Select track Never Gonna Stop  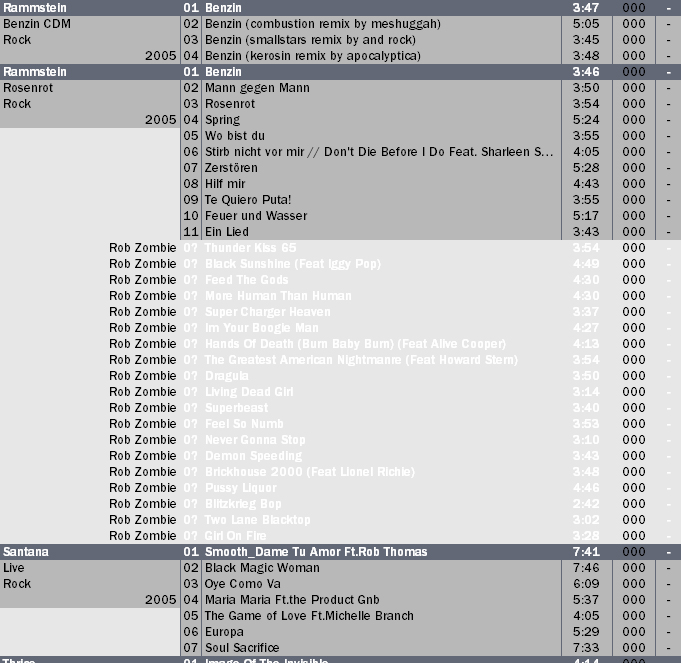(x=255, y=440)
